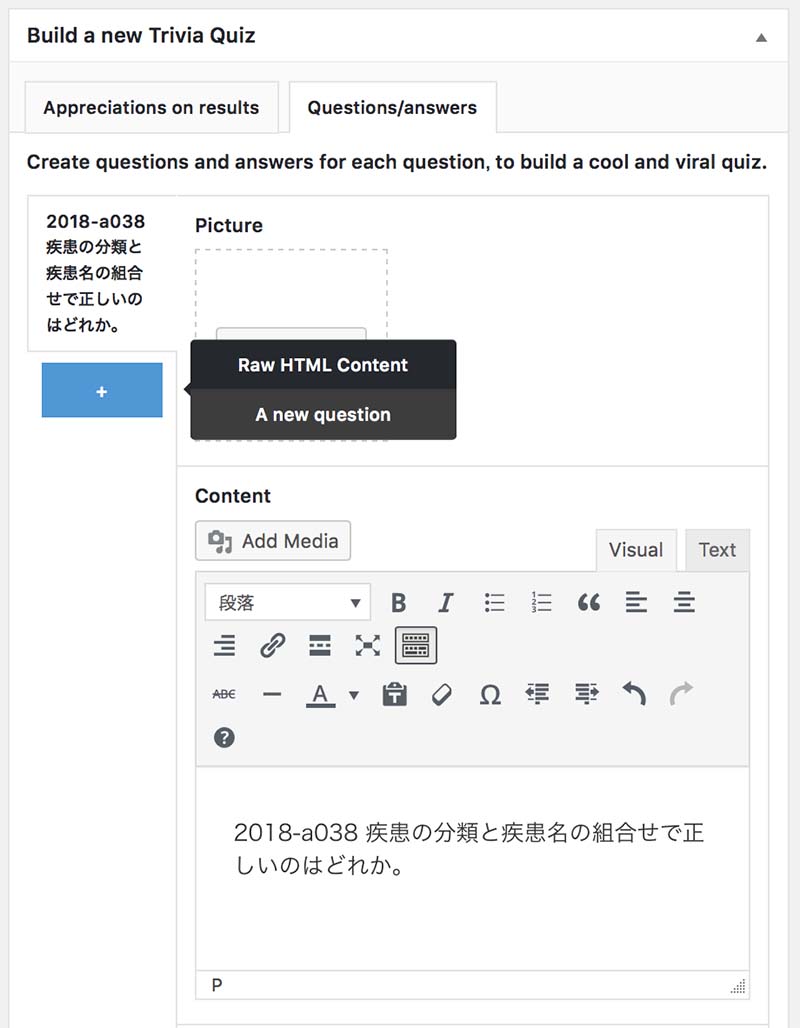Collapse the Build a new Trivia Quiz panel
This screenshot has height=1028, width=800.
tap(761, 37)
